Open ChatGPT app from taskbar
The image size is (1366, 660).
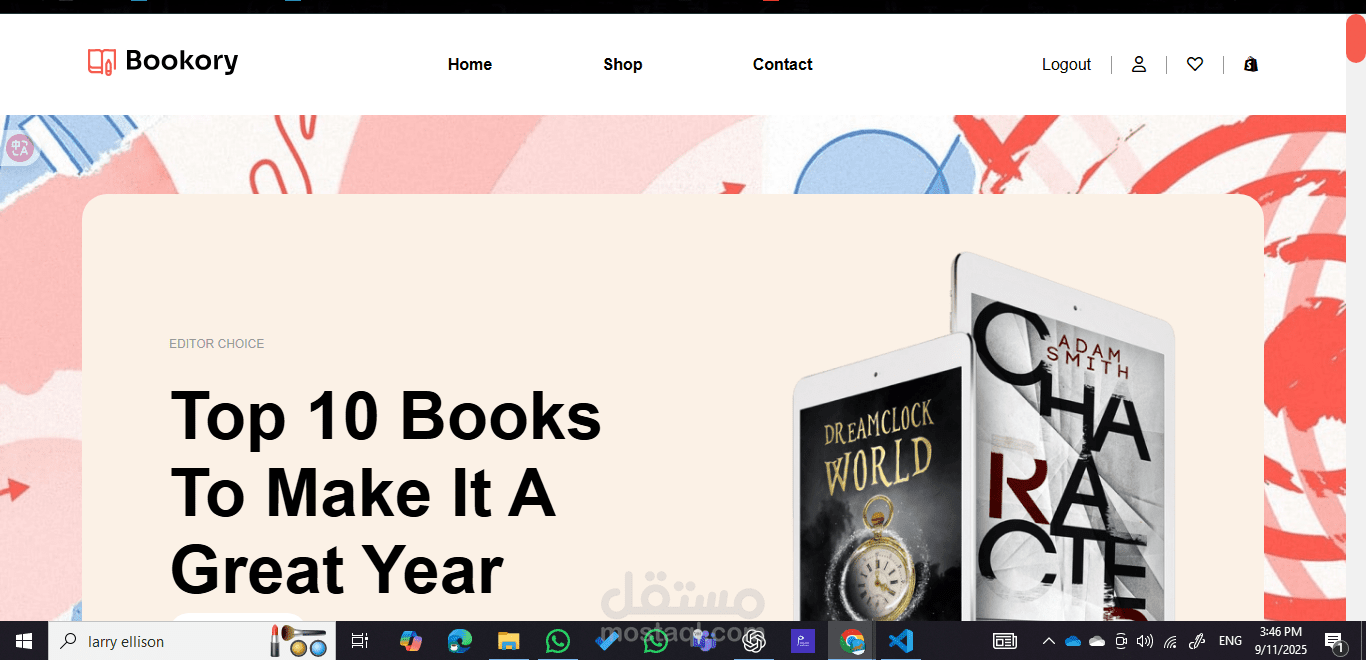pos(754,641)
